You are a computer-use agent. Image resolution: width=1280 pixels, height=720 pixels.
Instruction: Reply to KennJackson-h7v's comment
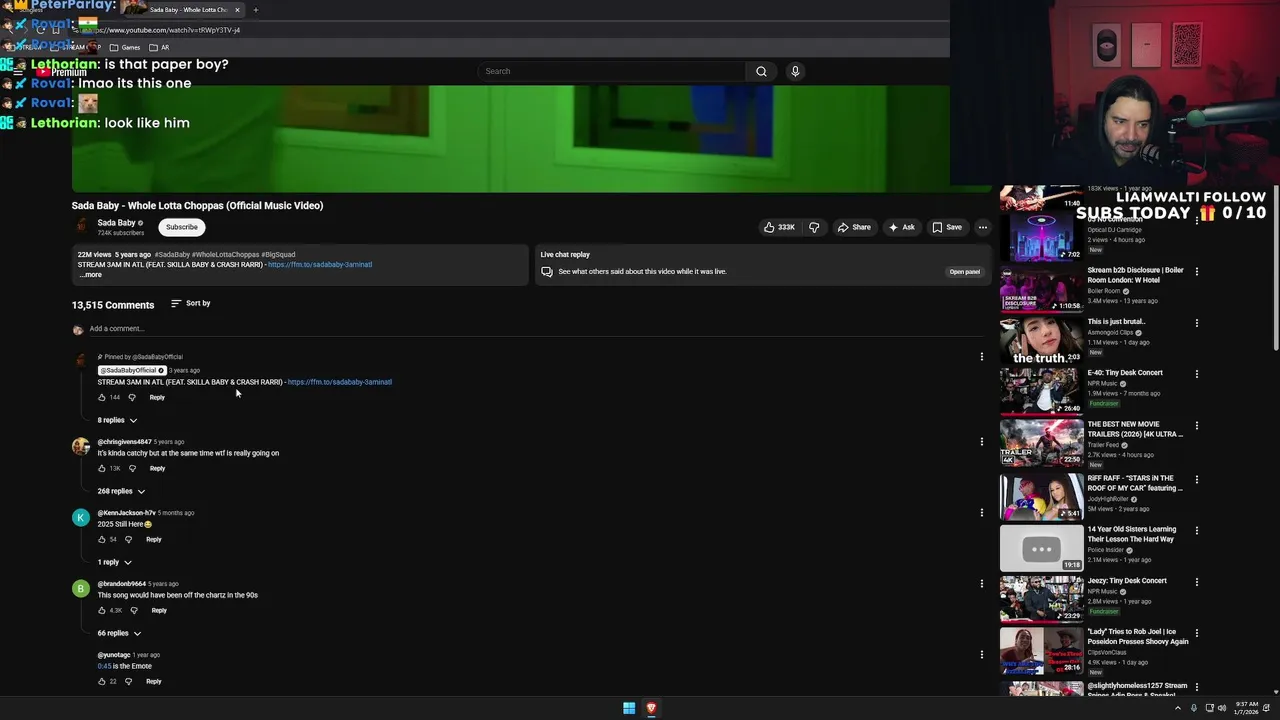tap(153, 539)
